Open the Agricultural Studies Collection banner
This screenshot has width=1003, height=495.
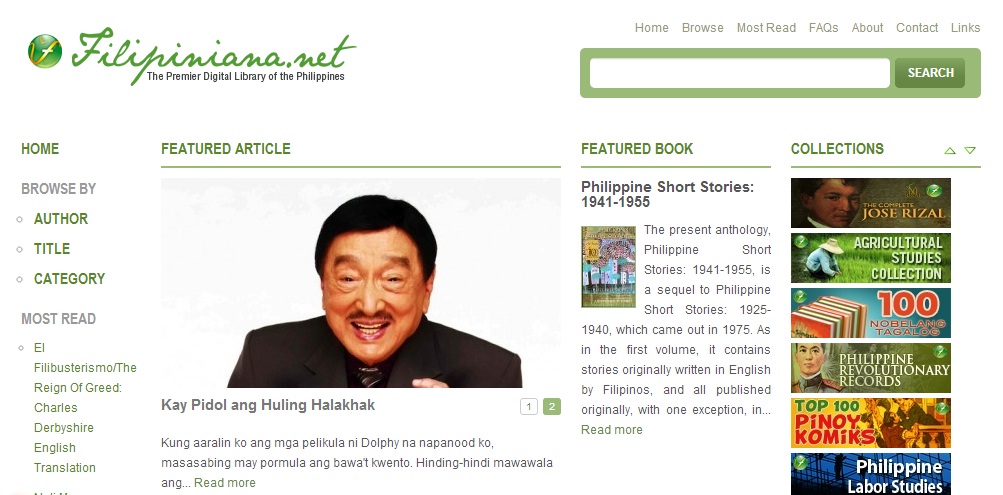pyautogui.click(x=871, y=258)
